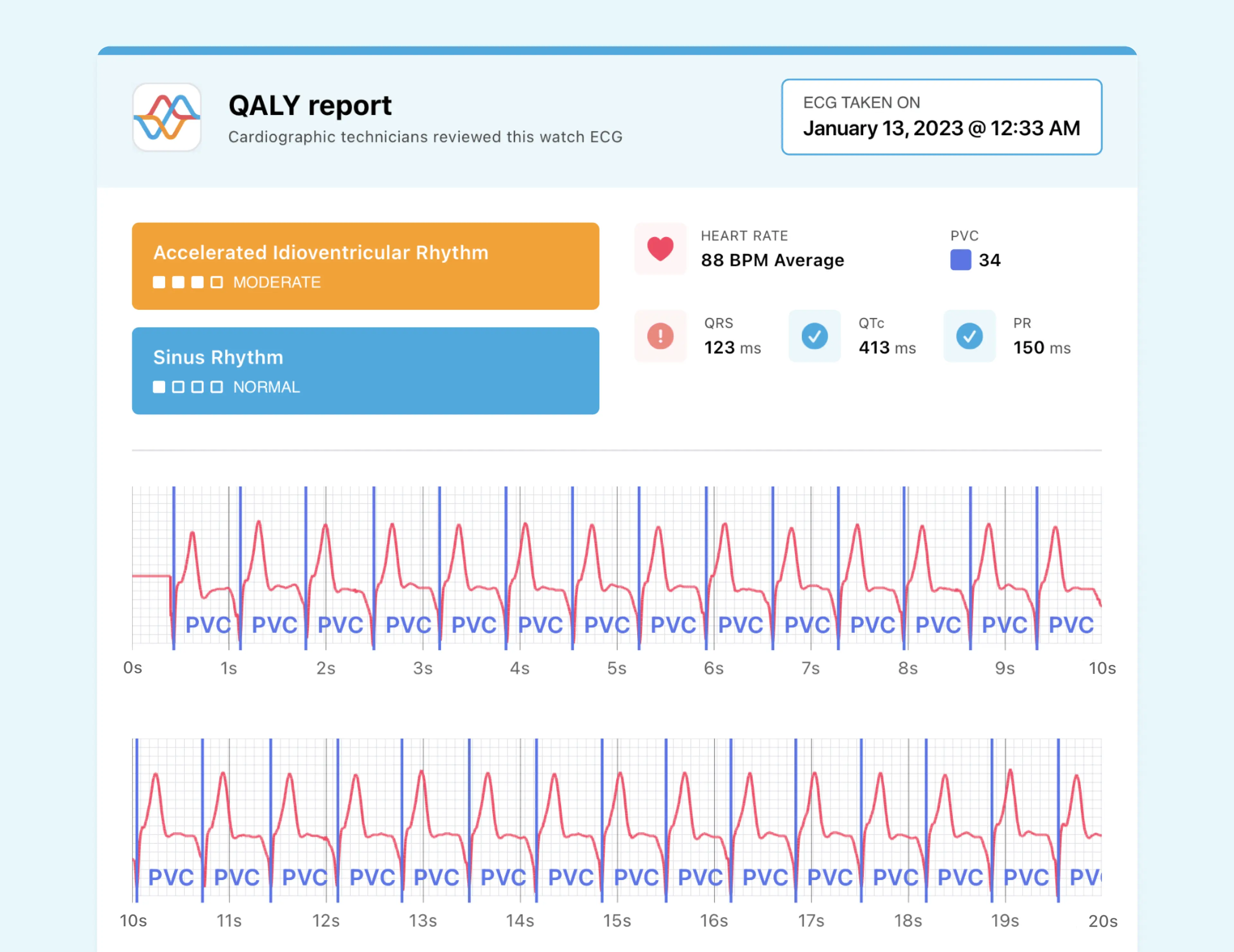The image size is (1234, 952).
Task: Select the QALY report title
Action: coord(310,104)
